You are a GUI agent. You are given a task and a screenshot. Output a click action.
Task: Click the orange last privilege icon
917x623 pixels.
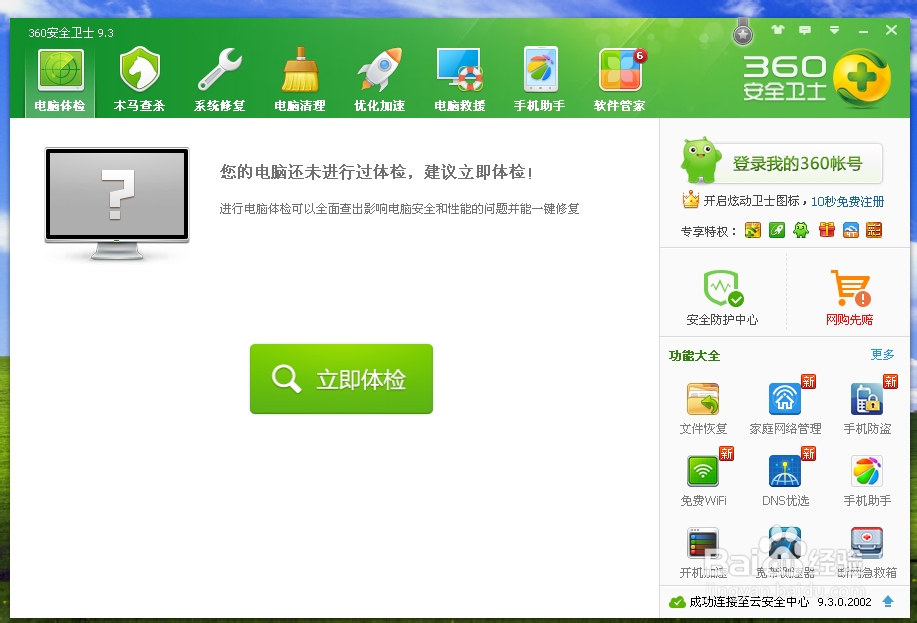[x=874, y=230]
